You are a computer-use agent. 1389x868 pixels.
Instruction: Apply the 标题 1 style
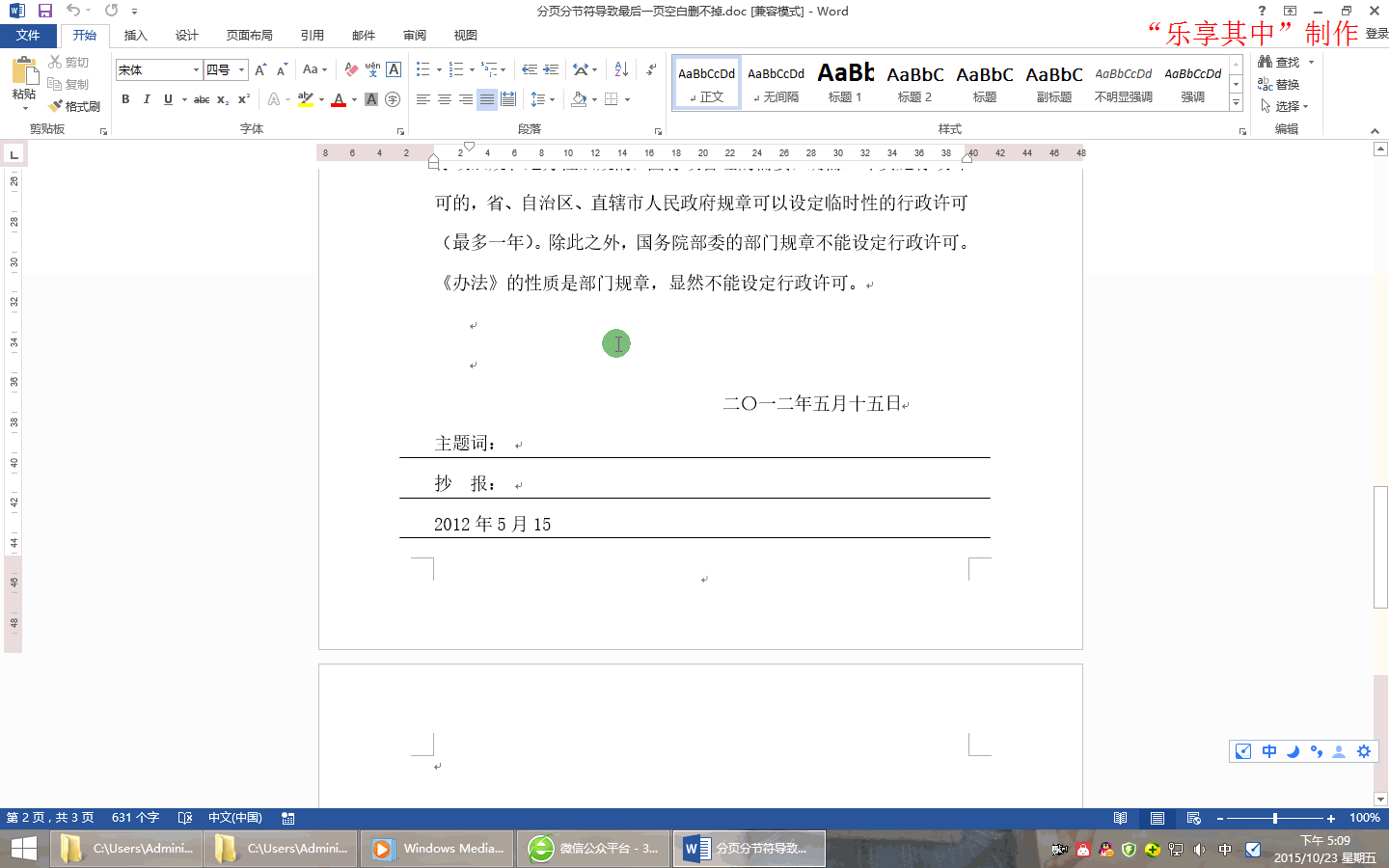[x=845, y=82]
